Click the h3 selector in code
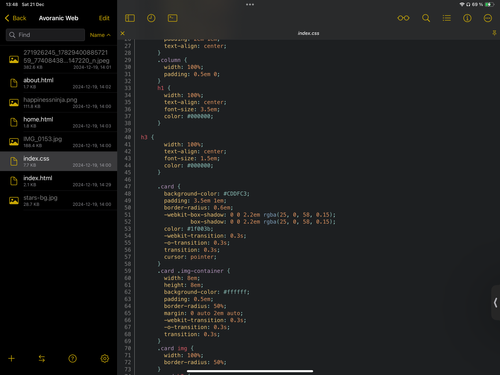Screen dimensions: 500x375 [x=144, y=137]
